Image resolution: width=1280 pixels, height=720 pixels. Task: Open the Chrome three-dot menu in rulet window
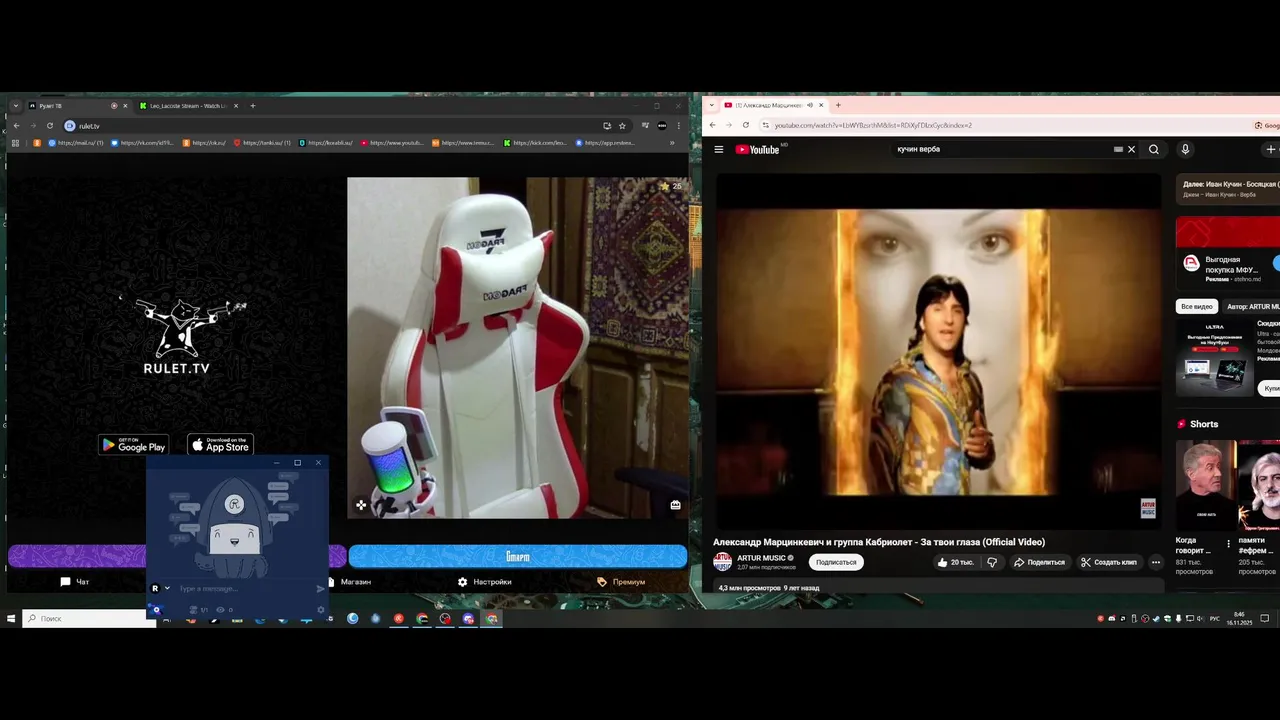[x=679, y=126]
